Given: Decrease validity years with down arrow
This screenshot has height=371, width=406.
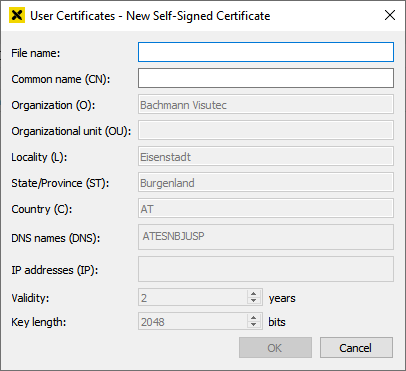Looking at the screenshot, I should (254, 301).
